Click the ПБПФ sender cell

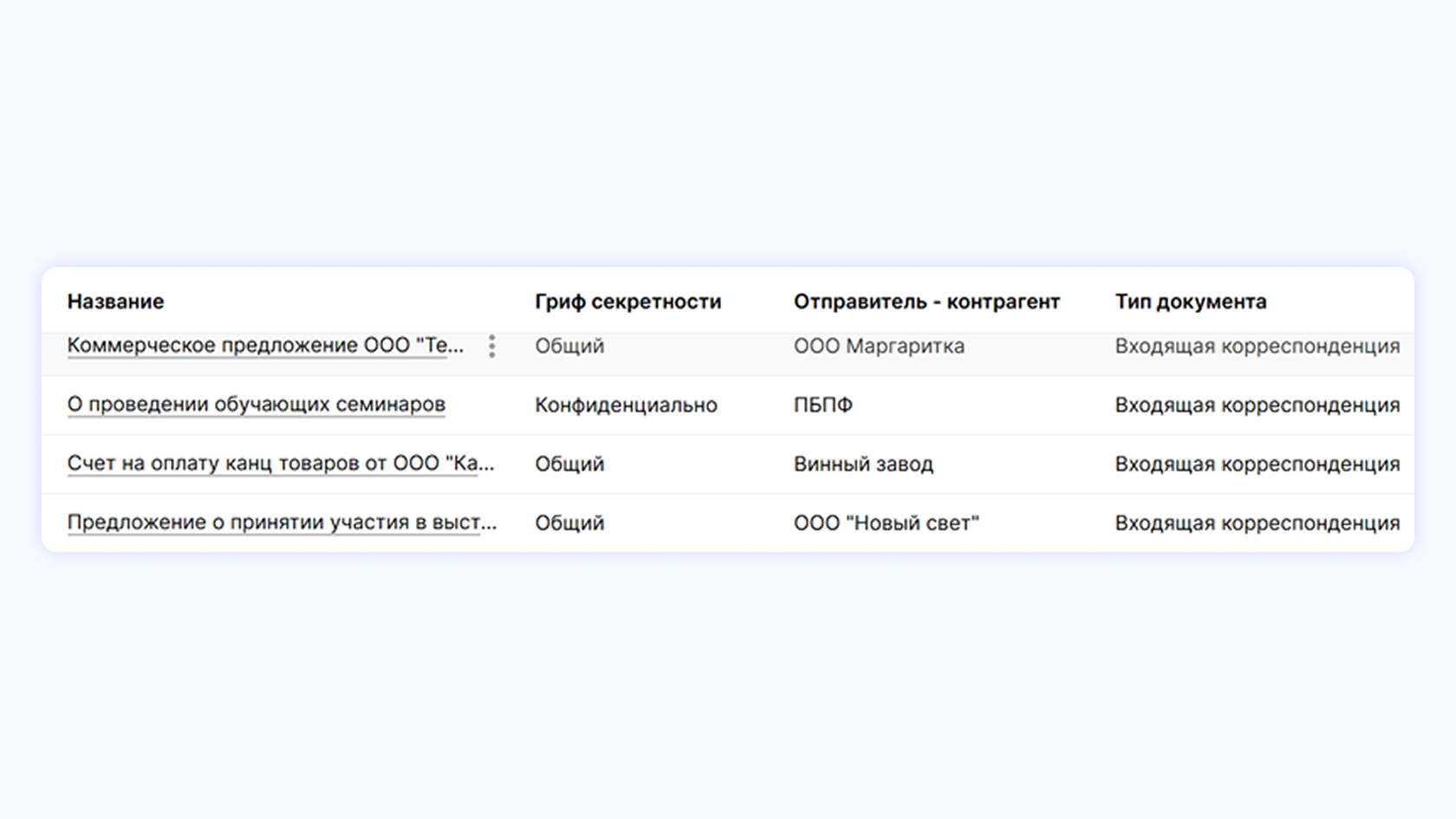click(822, 405)
